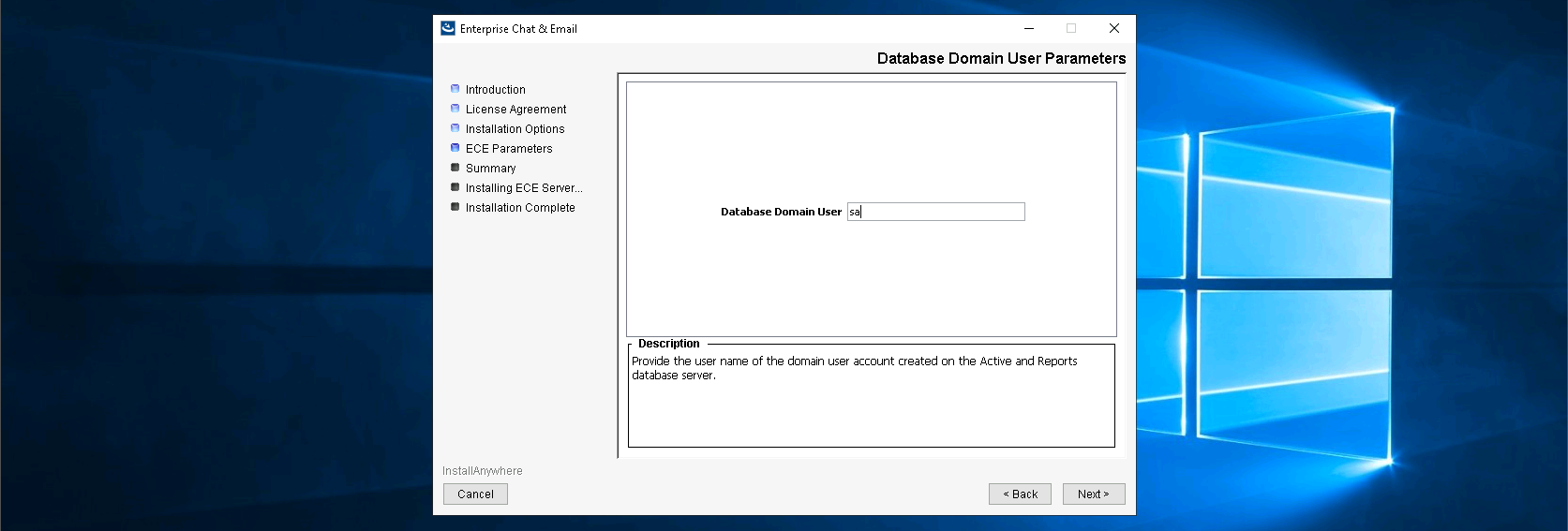Click the InstallAnywhere label
The image size is (1568, 531).
[483, 471]
